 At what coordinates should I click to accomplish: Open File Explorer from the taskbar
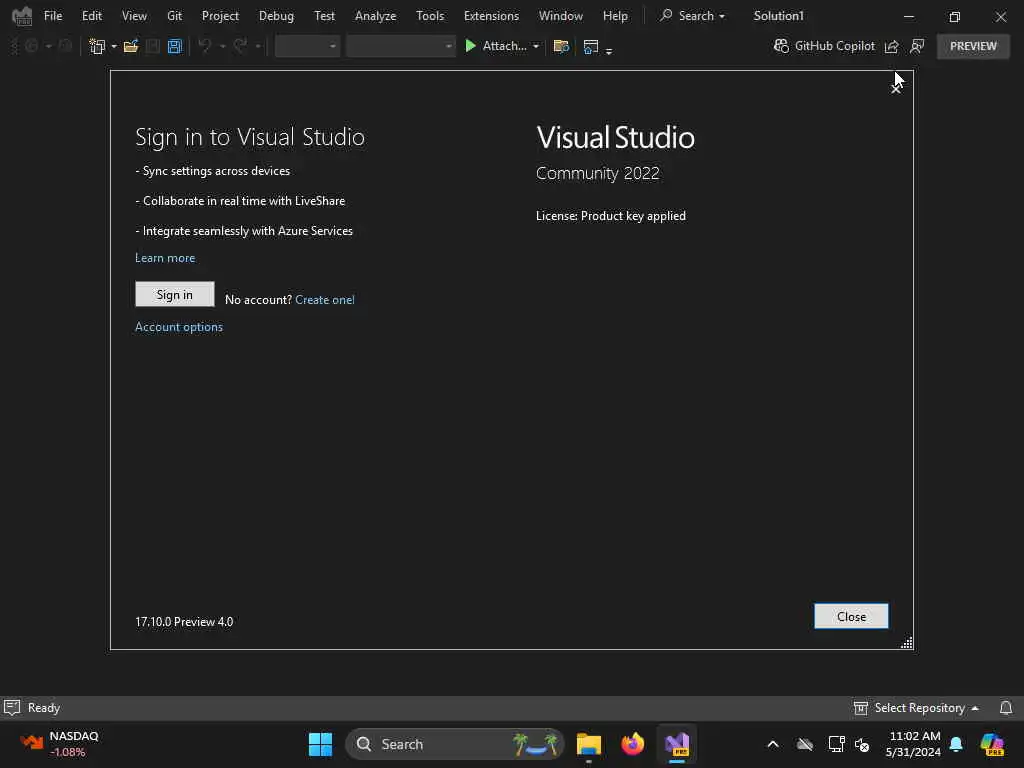(x=588, y=744)
